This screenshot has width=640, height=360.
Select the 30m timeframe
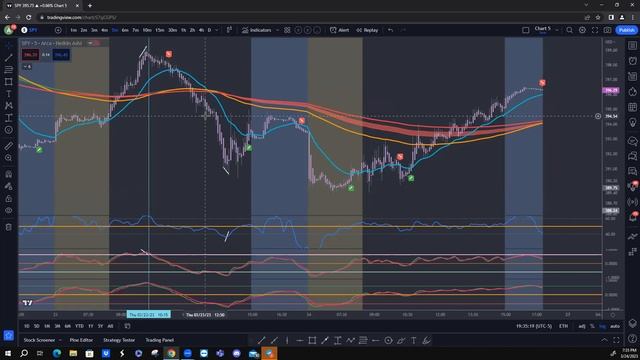pyautogui.click(x=173, y=30)
